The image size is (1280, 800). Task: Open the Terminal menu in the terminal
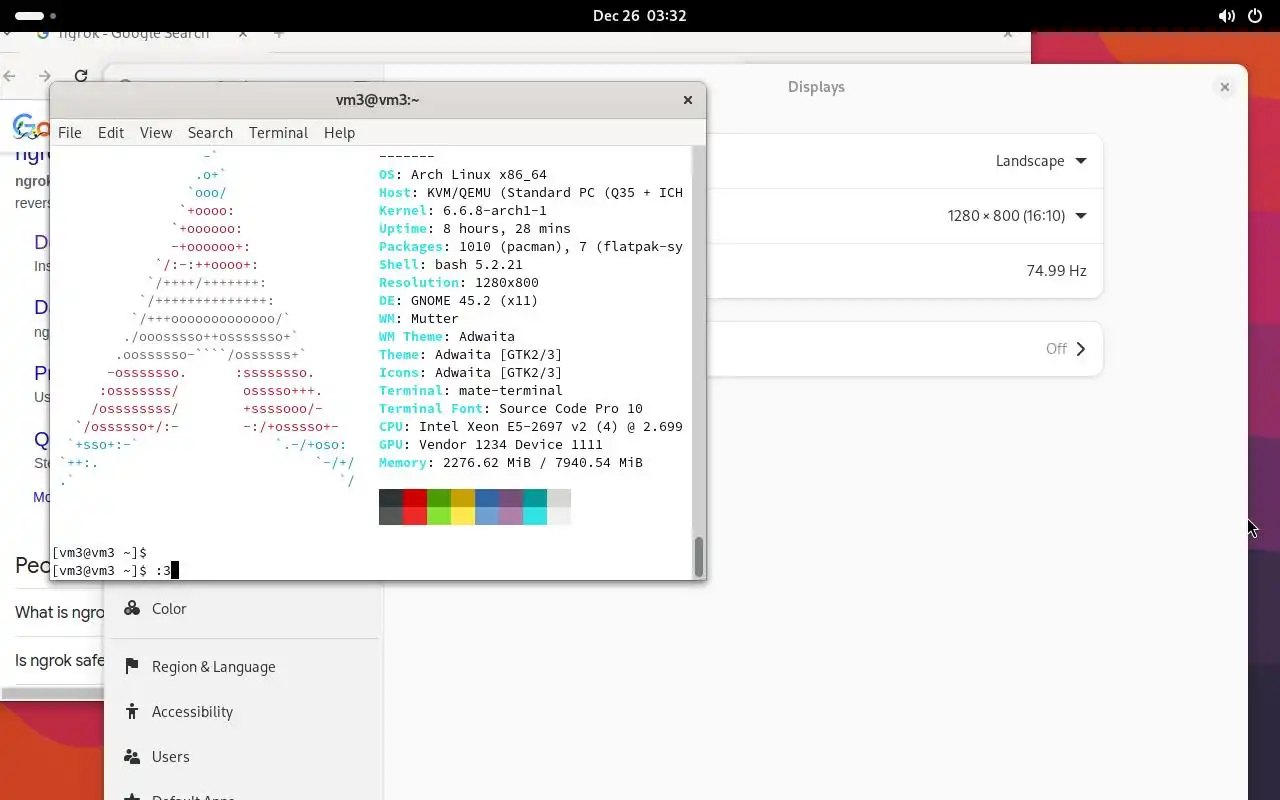click(x=278, y=132)
